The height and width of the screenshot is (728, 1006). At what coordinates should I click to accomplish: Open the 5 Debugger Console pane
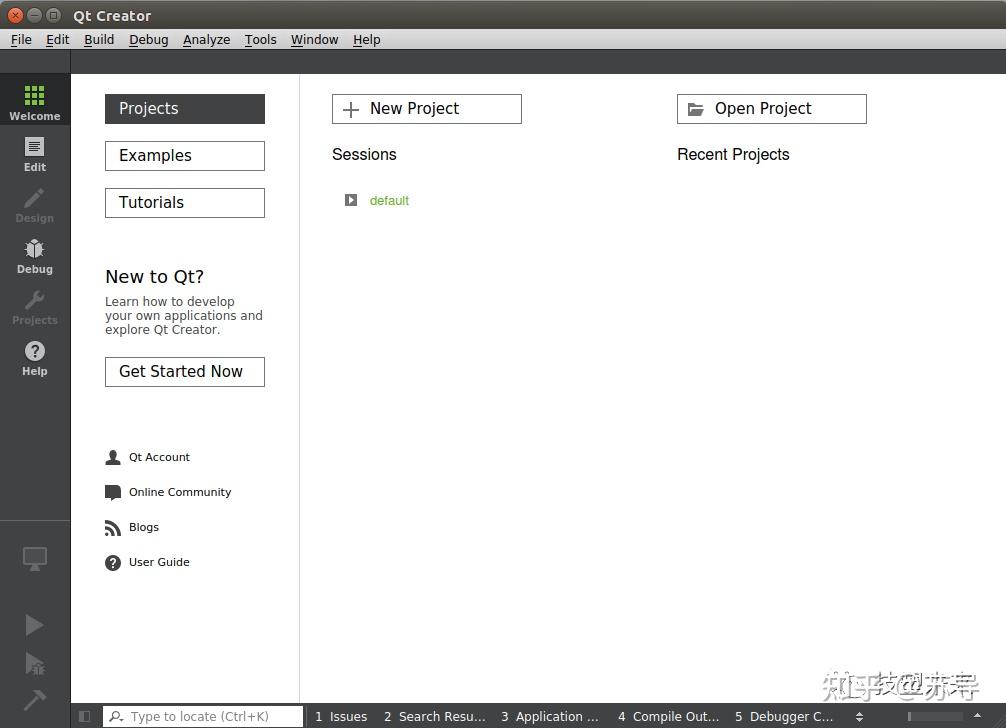tap(784, 716)
